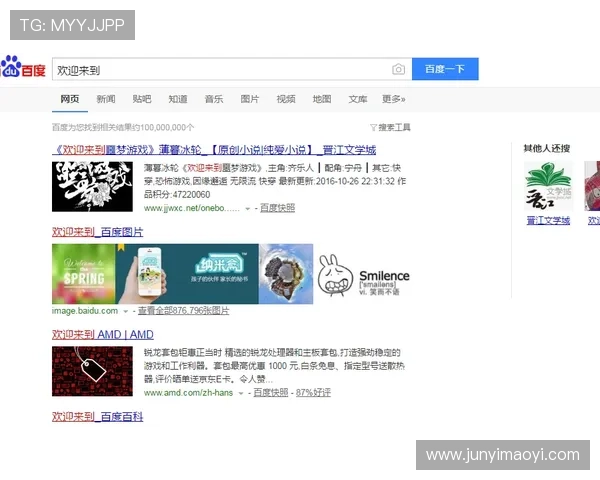Screen dimensions: 600x480
Task: Click the 作品积分:47220060 snippet text
Action: point(177,194)
